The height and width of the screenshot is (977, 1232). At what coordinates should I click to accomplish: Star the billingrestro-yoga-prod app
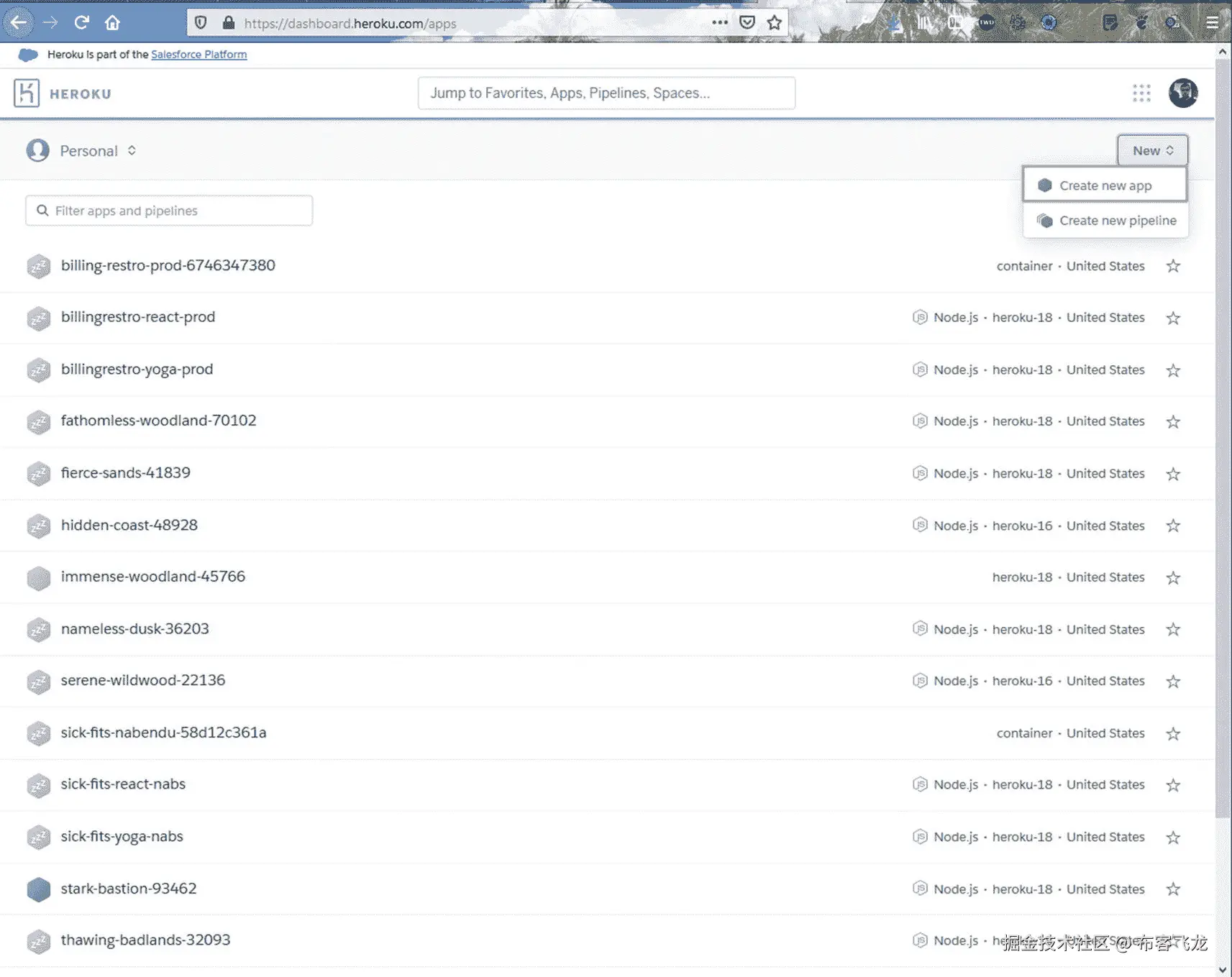point(1173,370)
